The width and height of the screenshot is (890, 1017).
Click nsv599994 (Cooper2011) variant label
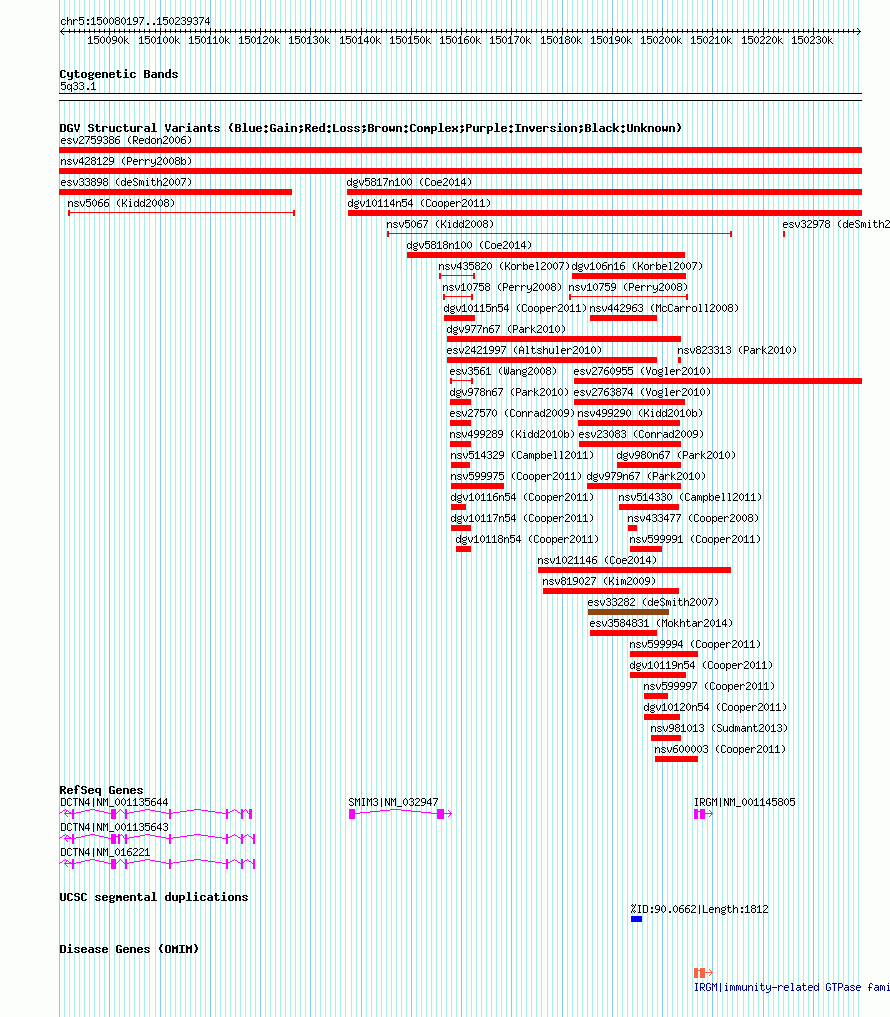coord(695,644)
